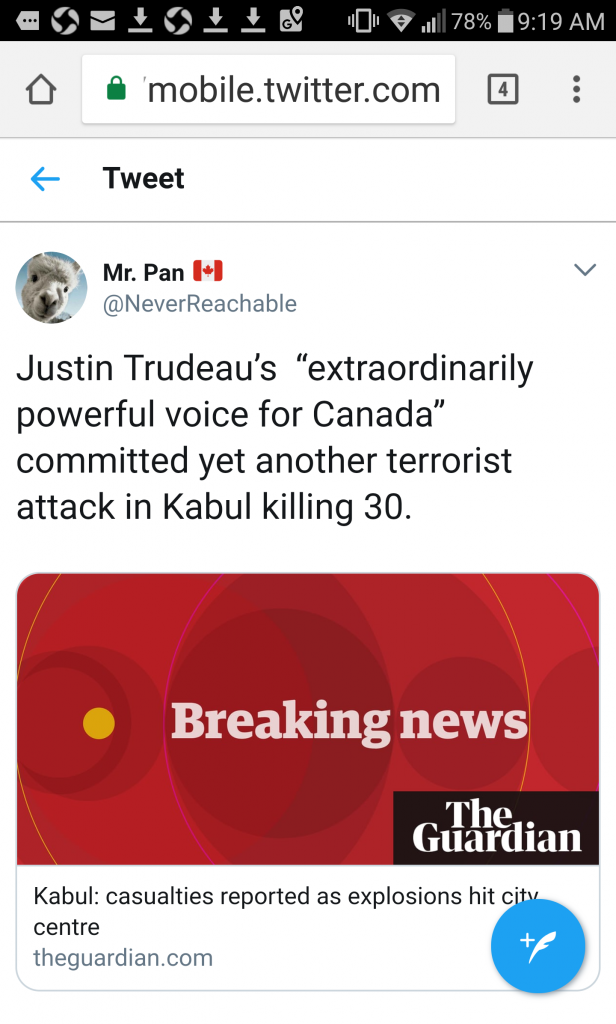Click The Guardian logo on the card

point(497,827)
